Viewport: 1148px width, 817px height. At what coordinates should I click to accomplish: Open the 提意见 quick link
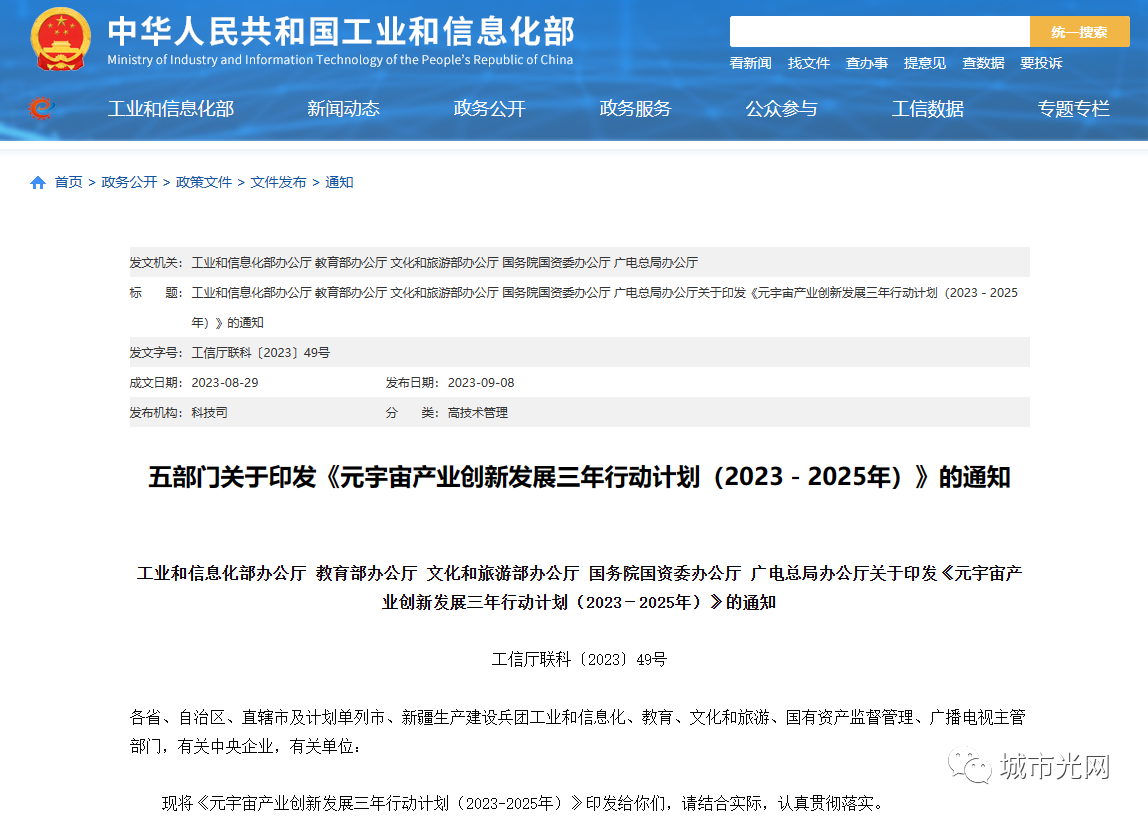[924, 63]
